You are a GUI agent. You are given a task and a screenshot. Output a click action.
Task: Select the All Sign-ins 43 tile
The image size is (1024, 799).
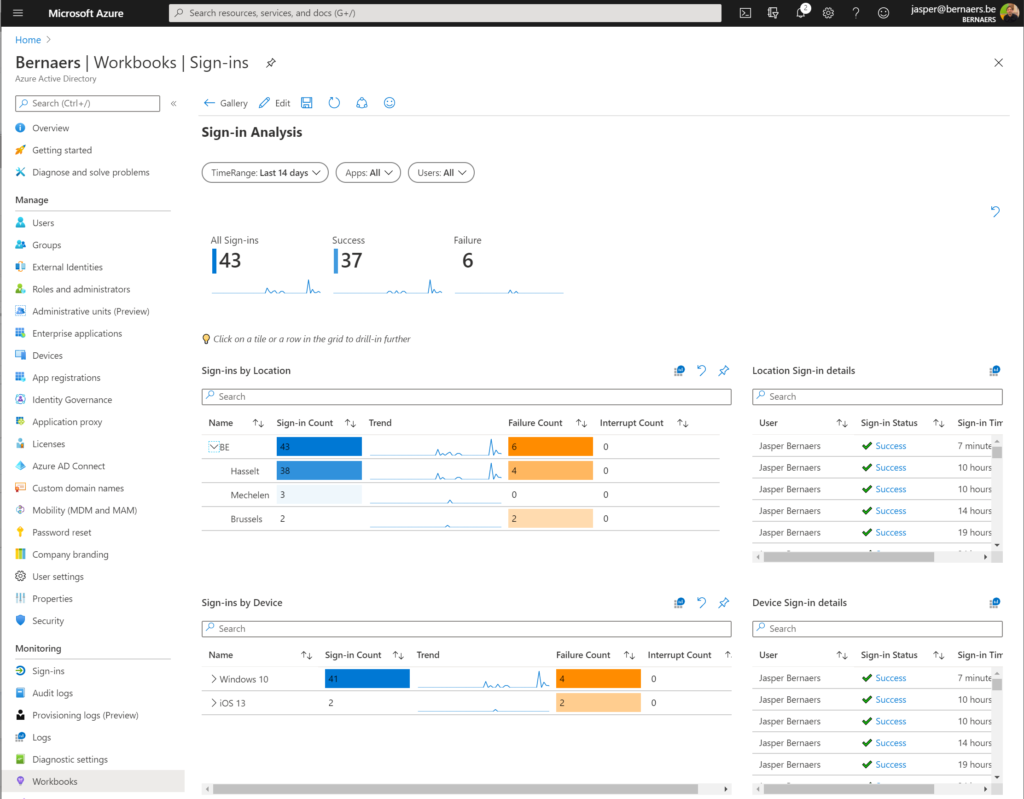pos(265,265)
